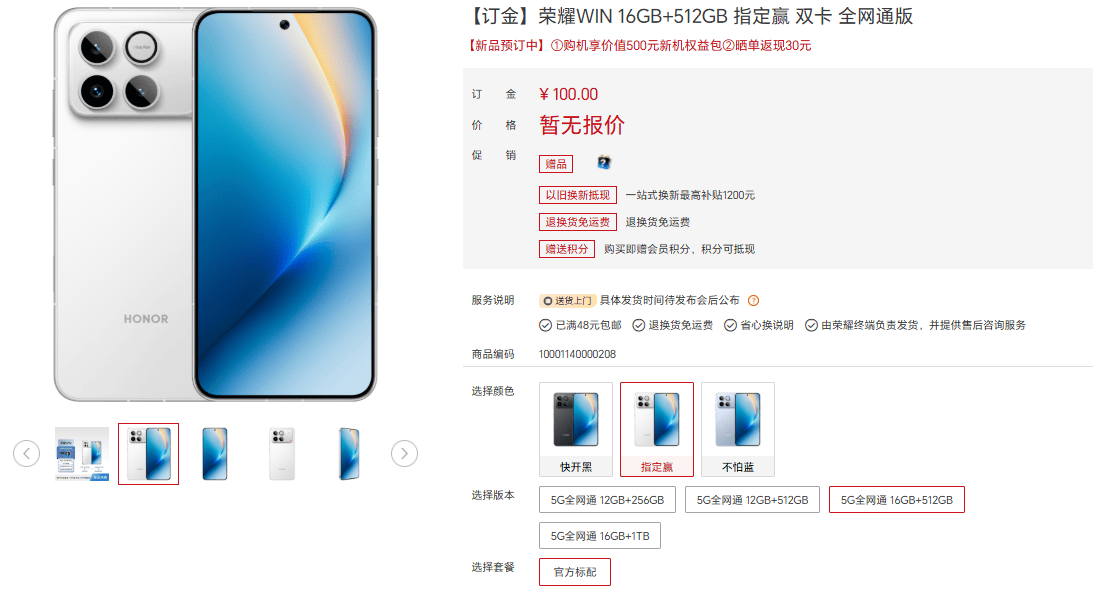
Task: Open the gift item icon next to 赠品
Action: click(604, 163)
